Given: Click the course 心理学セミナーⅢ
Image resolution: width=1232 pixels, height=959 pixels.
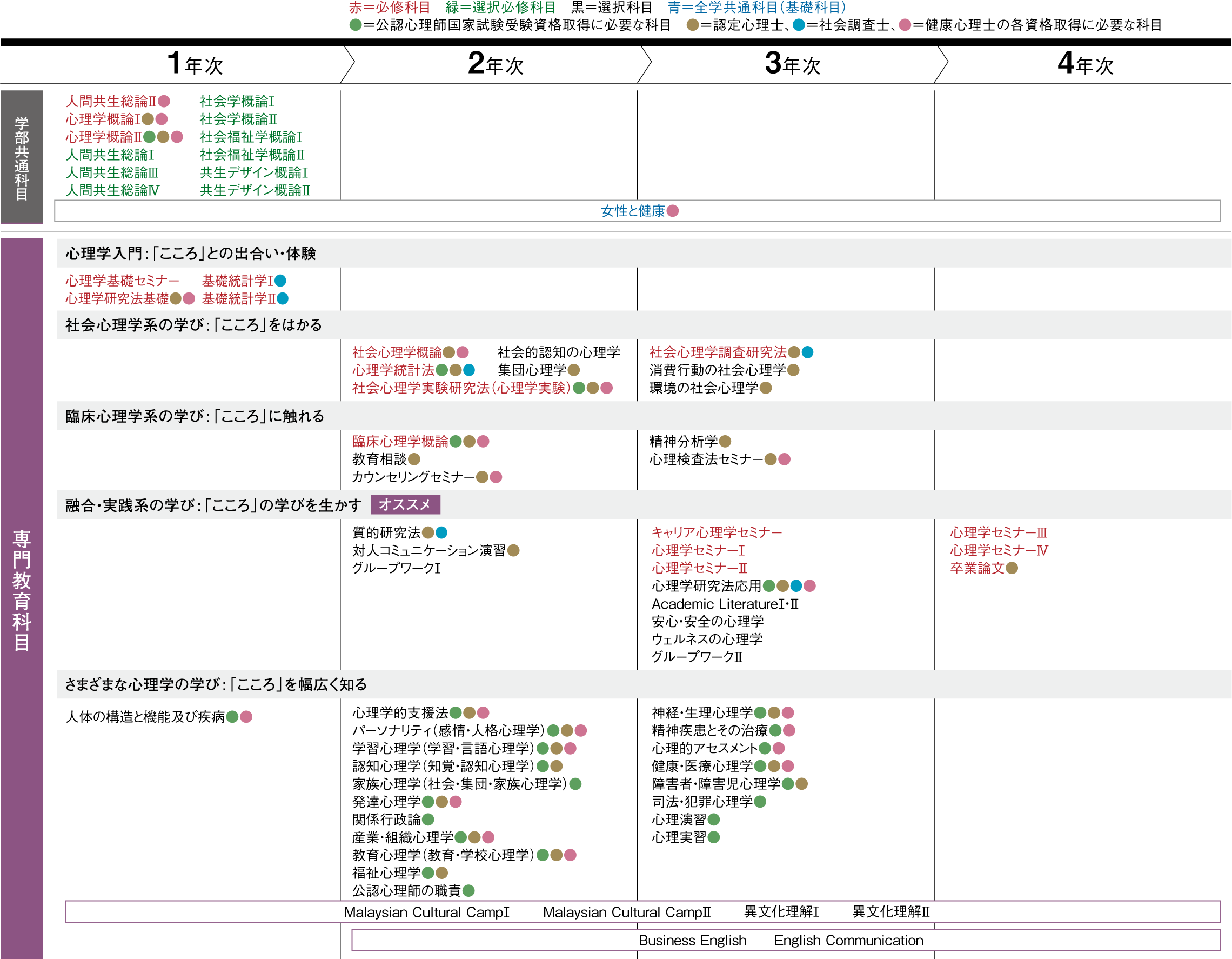Looking at the screenshot, I should pyautogui.click(x=999, y=532).
